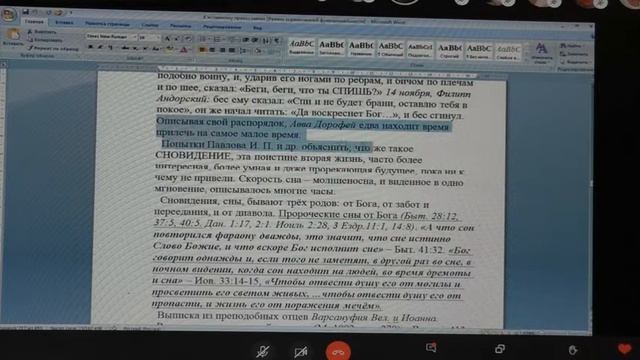640x360 pixels.
Task: Click the word СНОВИДЕНИЕ in the document
Action: tap(193, 156)
